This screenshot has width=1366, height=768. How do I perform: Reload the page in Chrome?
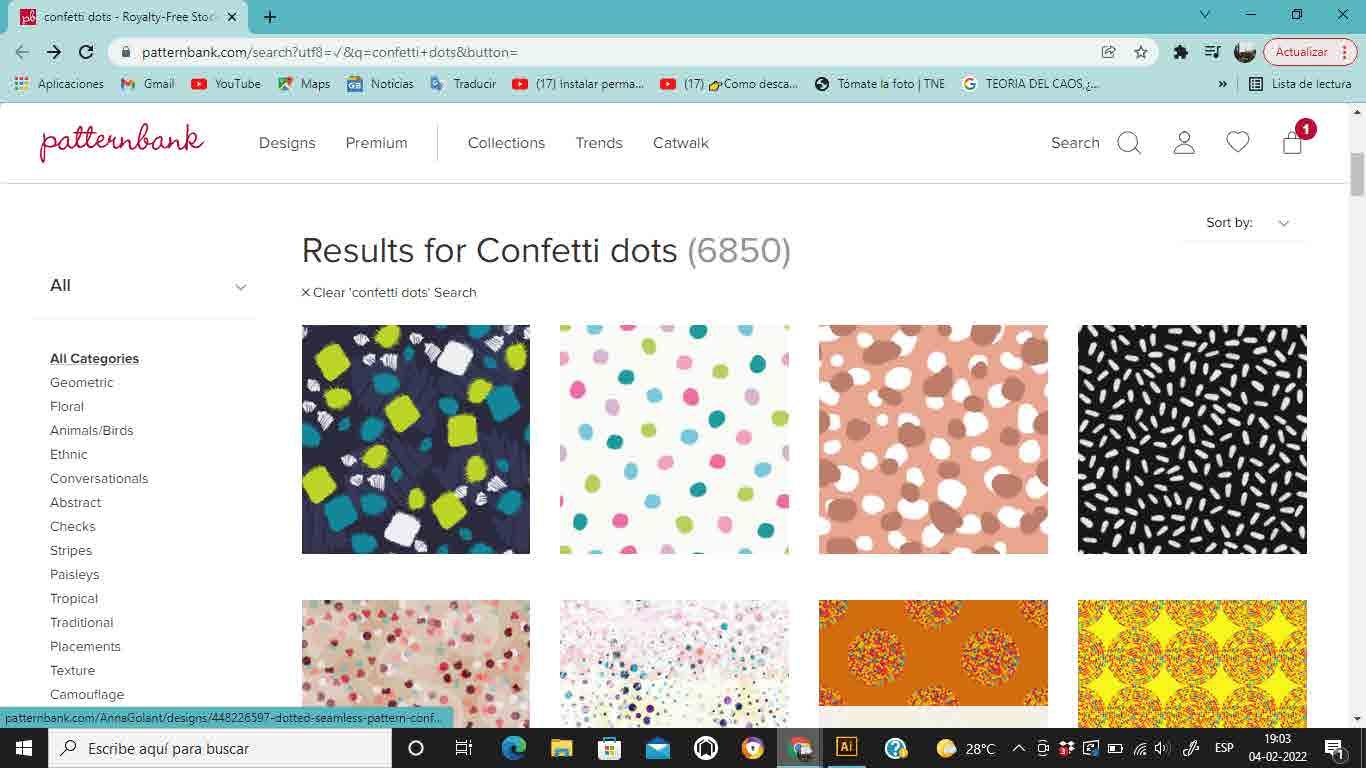tap(86, 52)
